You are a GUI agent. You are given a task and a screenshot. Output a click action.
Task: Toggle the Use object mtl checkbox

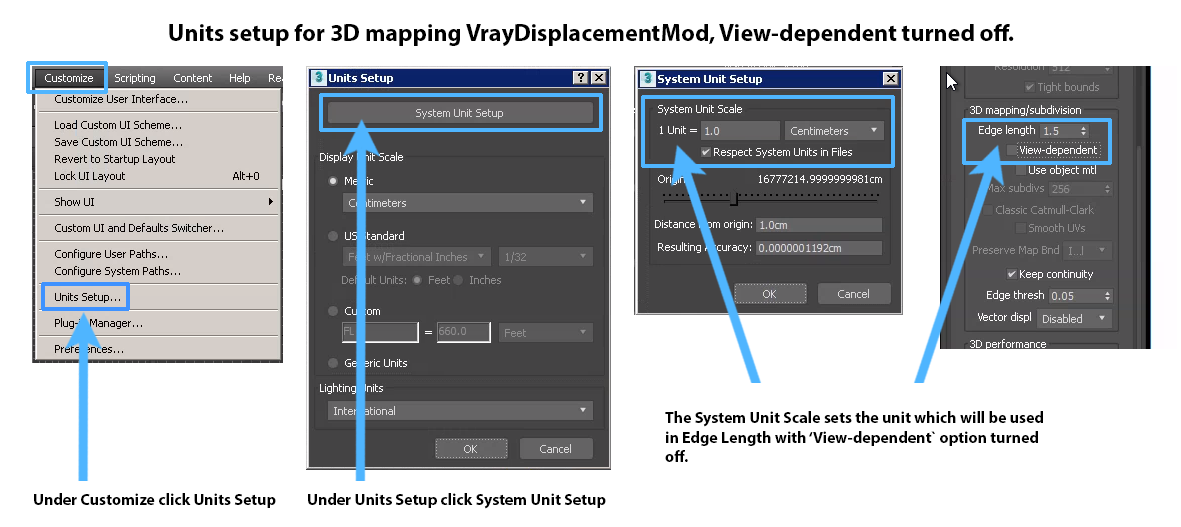(x=1021, y=171)
